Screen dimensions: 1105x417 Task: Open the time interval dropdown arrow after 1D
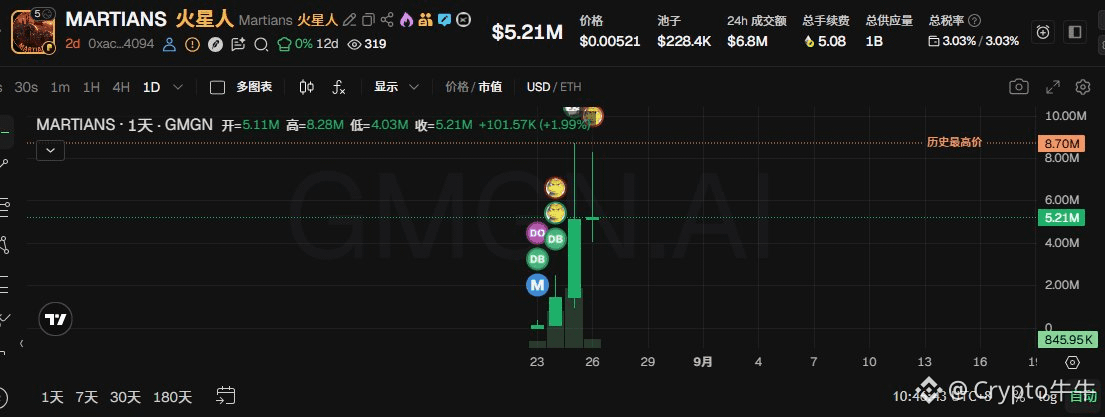(178, 87)
